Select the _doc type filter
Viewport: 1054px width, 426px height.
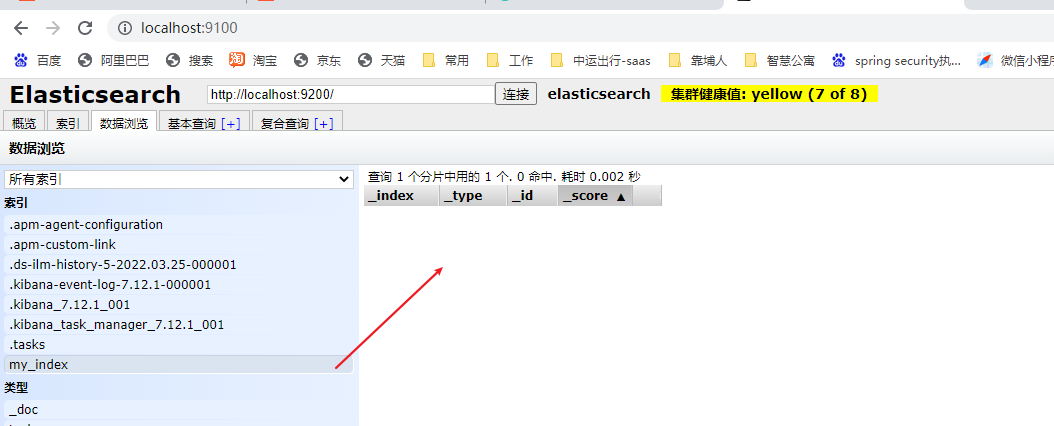click(x=179, y=409)
